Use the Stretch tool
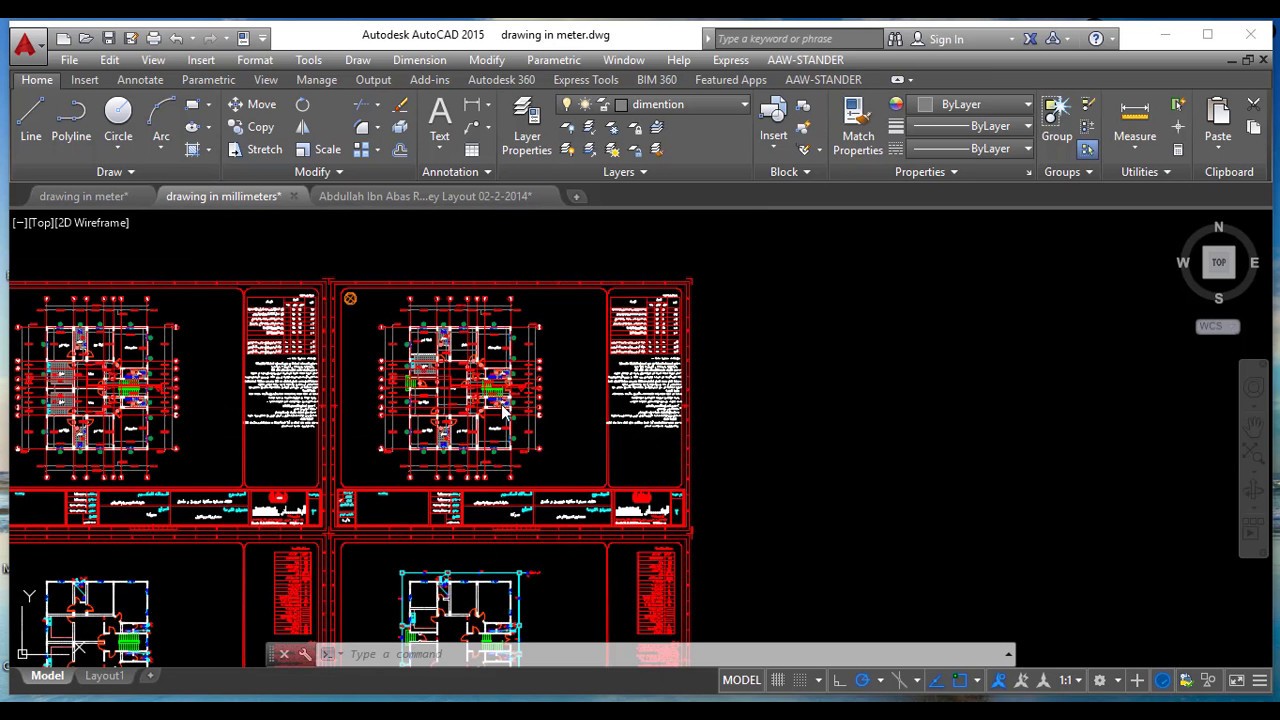 point(255,149)
